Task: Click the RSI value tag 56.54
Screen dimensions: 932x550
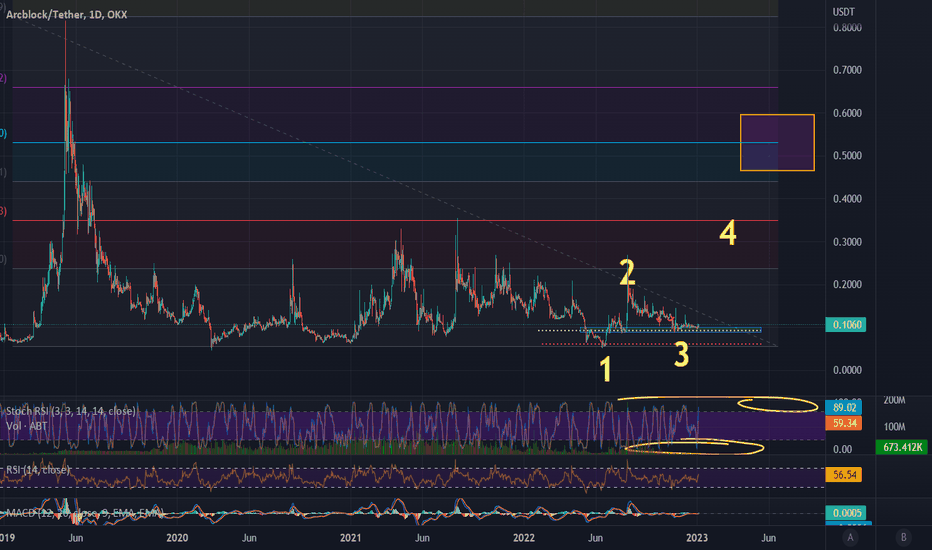Action: click(843, 474)
